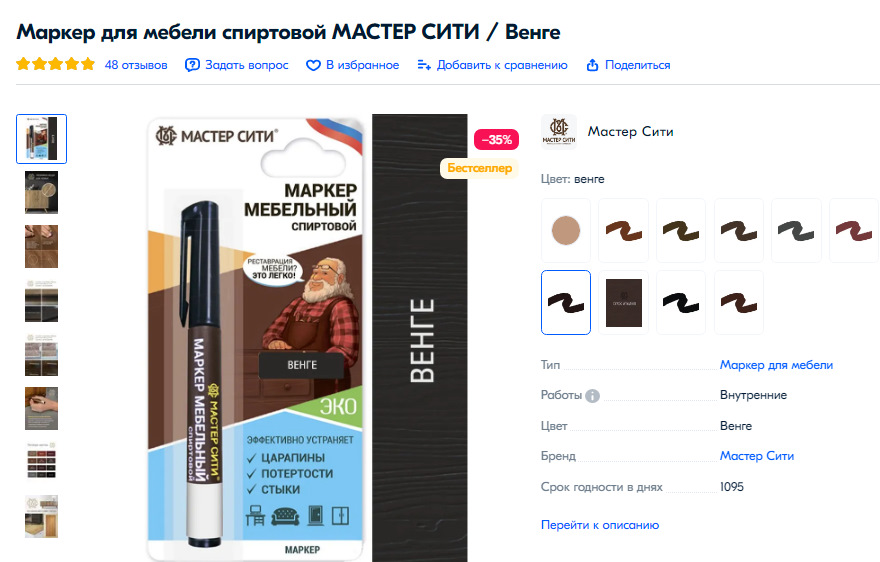Image resolution: width=880 pixels, height=562 pixels.
Task: Open the Маркер для мебели type link
Action: [776, 365]
